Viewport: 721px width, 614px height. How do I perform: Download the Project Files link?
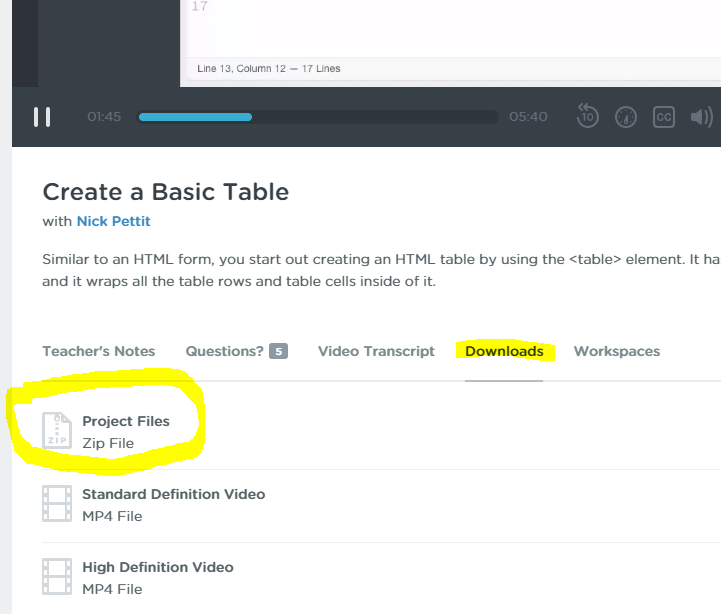(126, 421)
